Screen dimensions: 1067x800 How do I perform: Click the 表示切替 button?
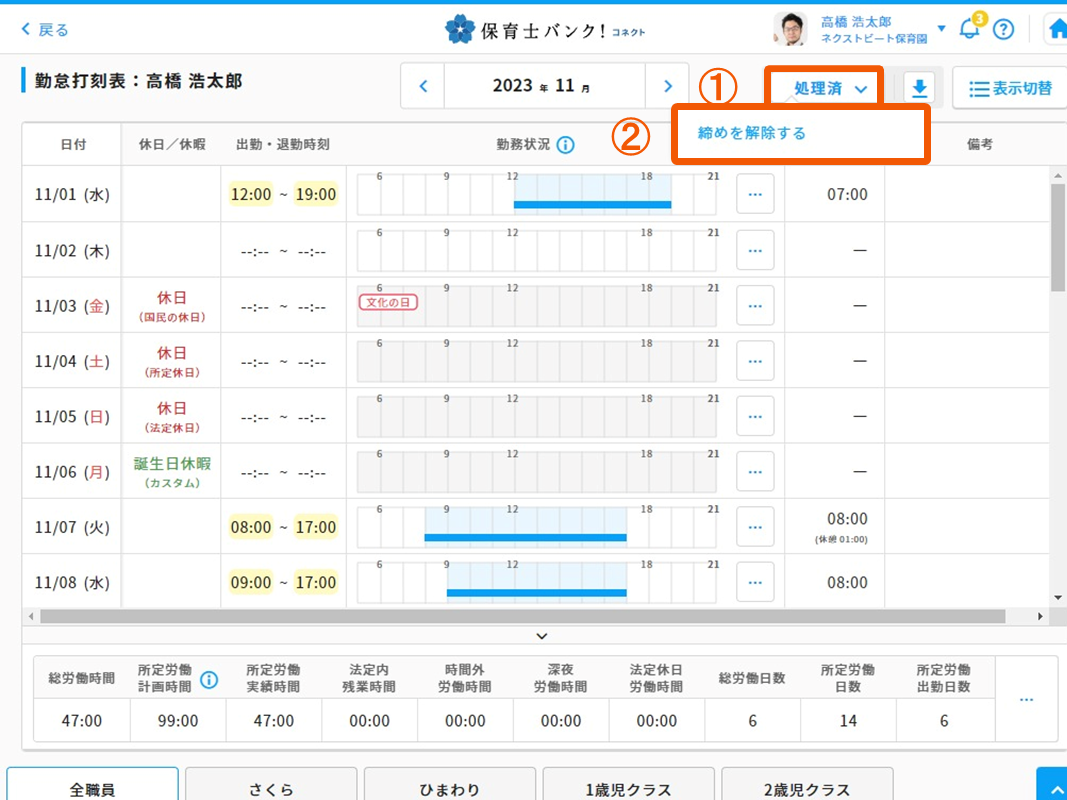coord(1010,88)
